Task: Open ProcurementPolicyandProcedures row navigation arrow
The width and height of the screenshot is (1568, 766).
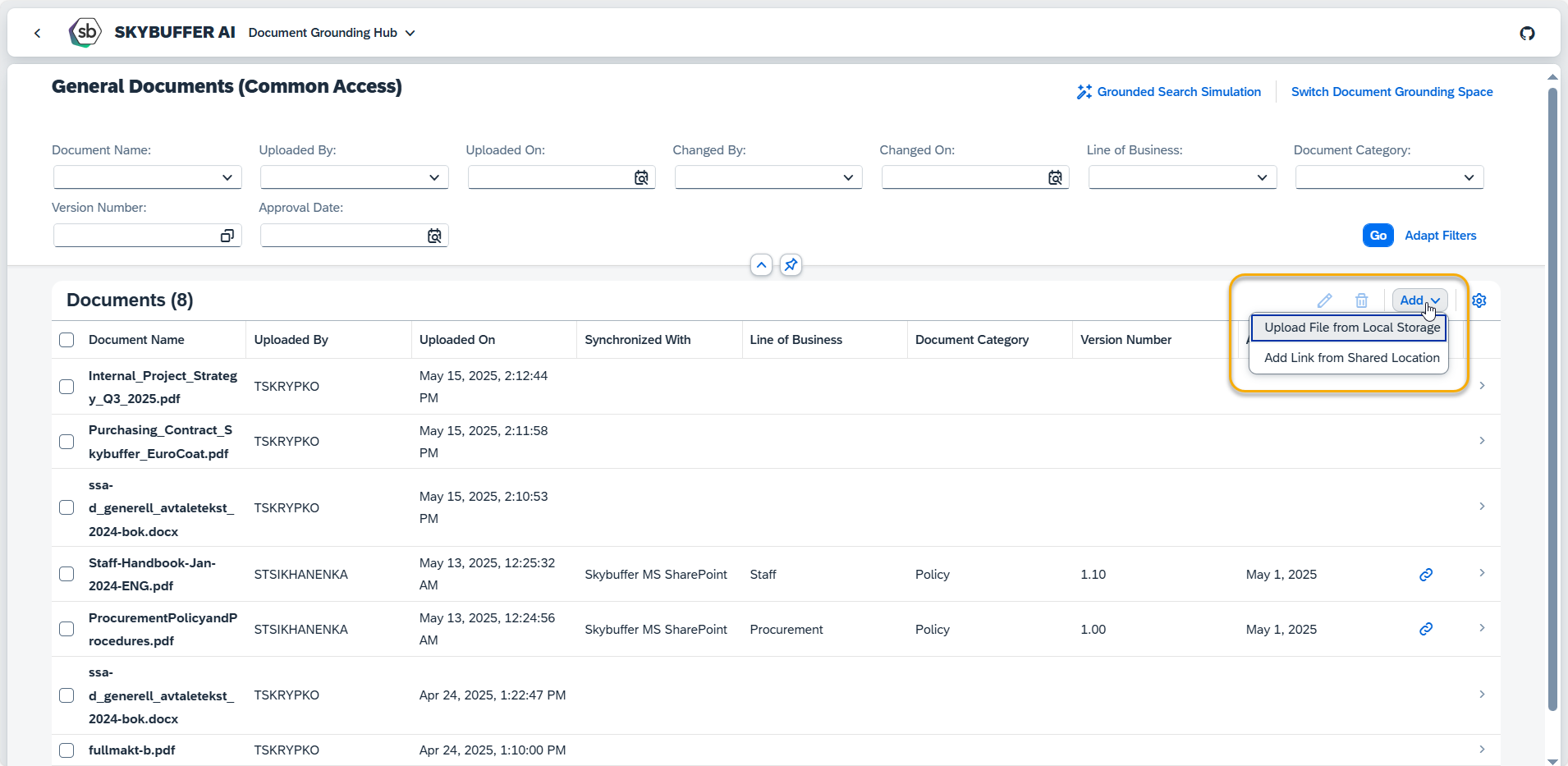Action: click(x=1482, y=628)
